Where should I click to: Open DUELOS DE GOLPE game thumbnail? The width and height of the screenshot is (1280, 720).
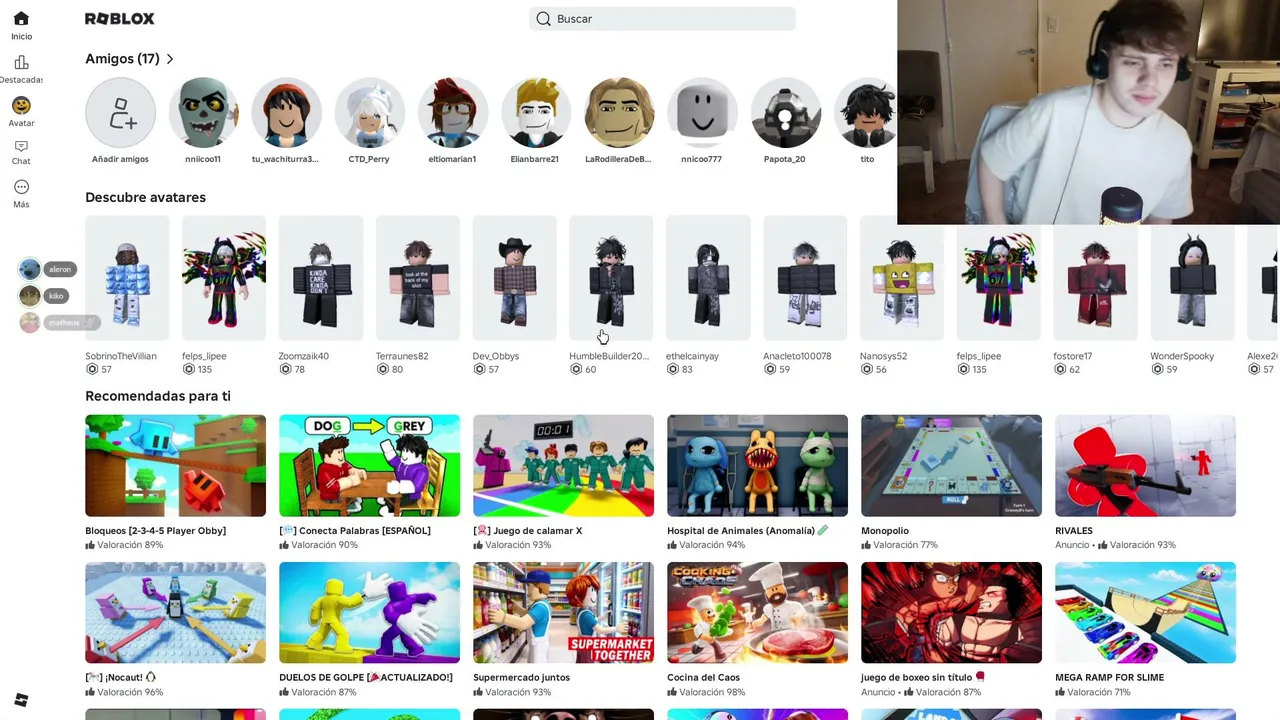tap(369, 612)
